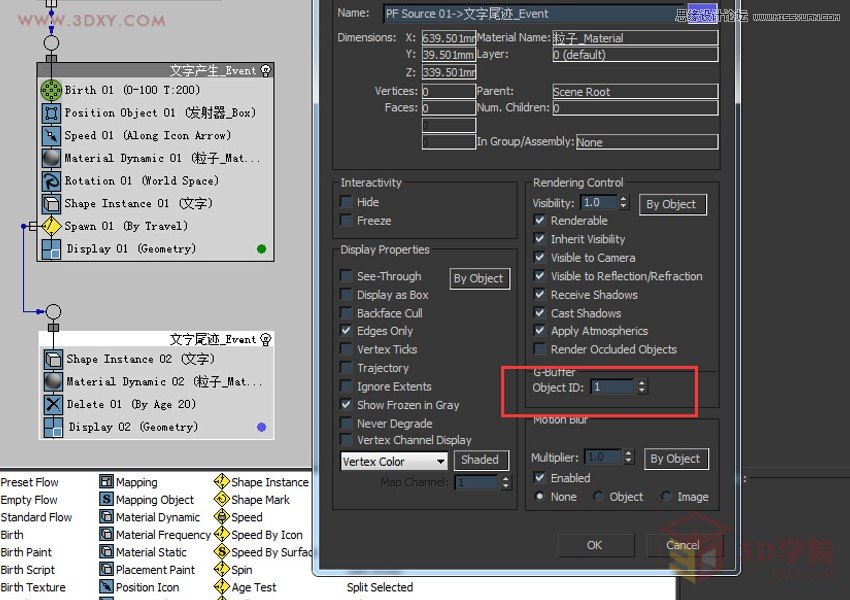The height and width of the screenshot is (600, 850).
Task: Pick the Shape Instance icon in depot
Action: (221, 481)
